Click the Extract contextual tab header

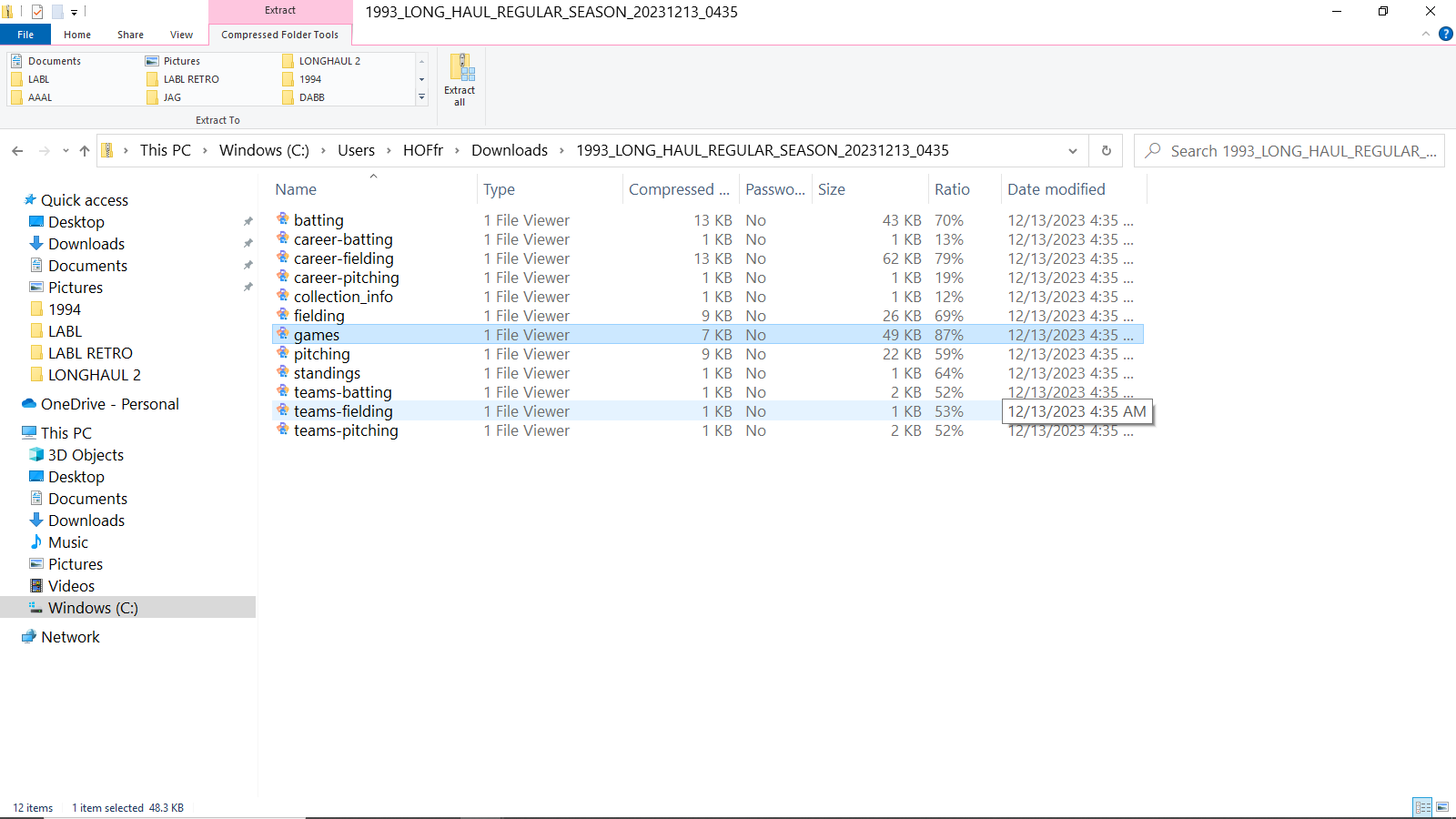[x=280, y=11]
